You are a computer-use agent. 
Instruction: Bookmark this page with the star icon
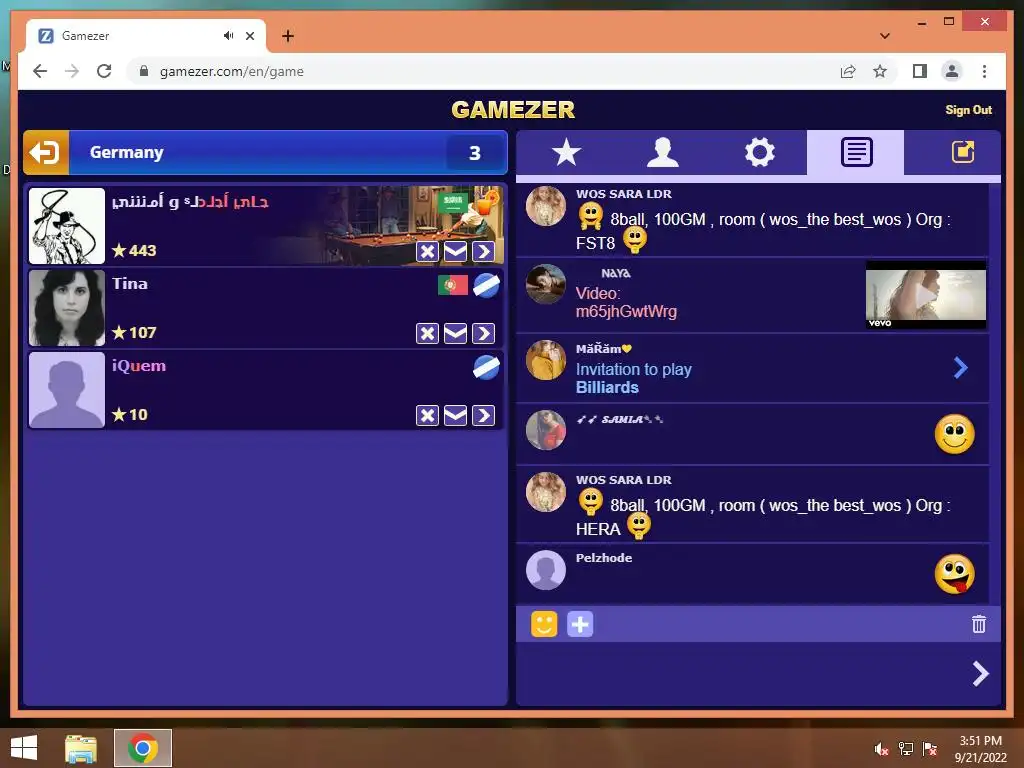click(x=880, y=71)
